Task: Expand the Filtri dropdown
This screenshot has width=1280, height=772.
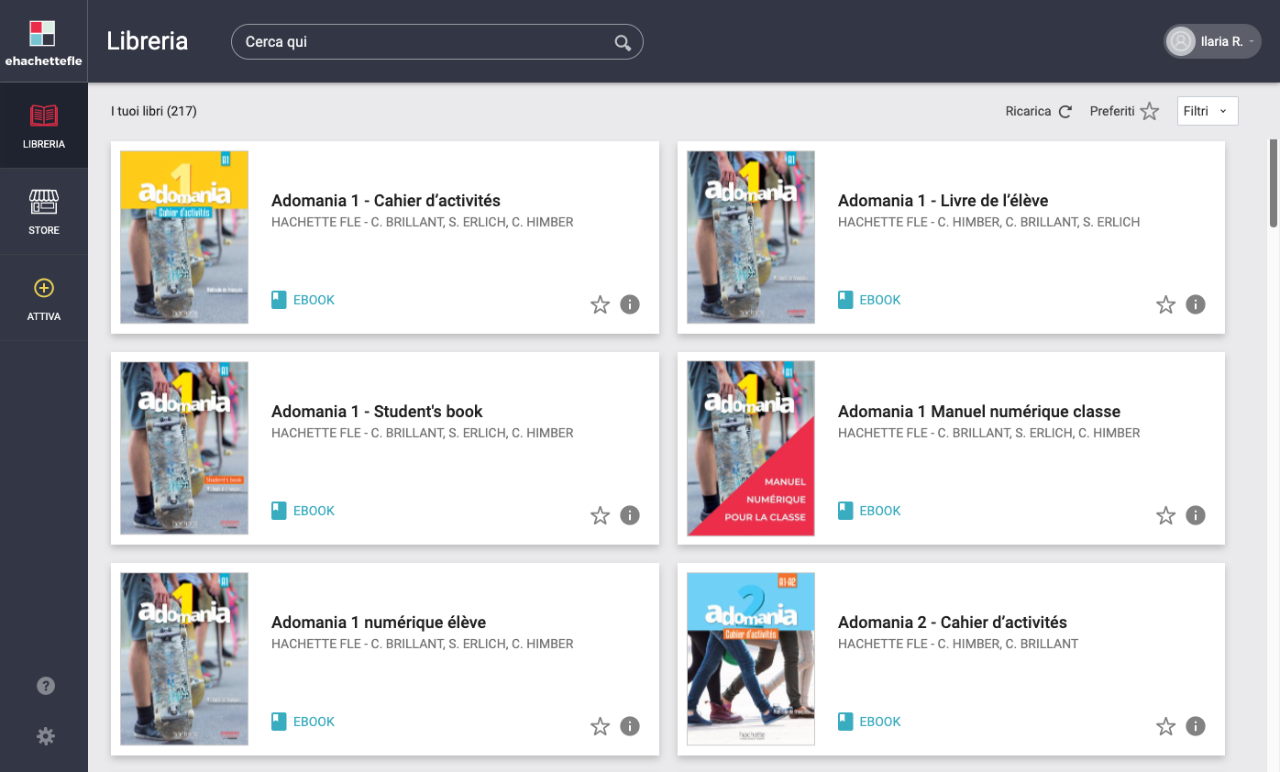Action: pyautogui.click(x=1207, y=111)
